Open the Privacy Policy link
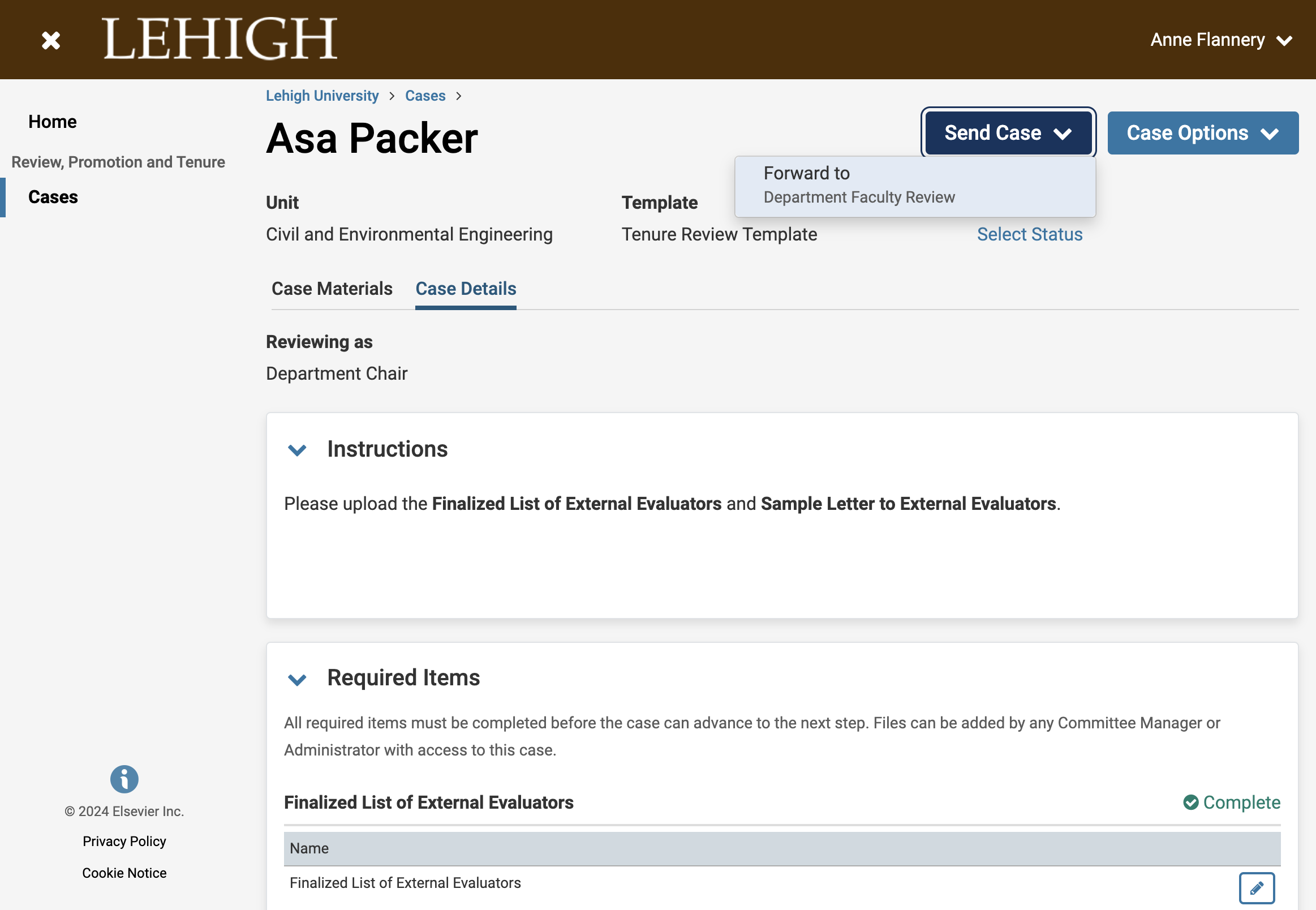 (x=124, y=841)
